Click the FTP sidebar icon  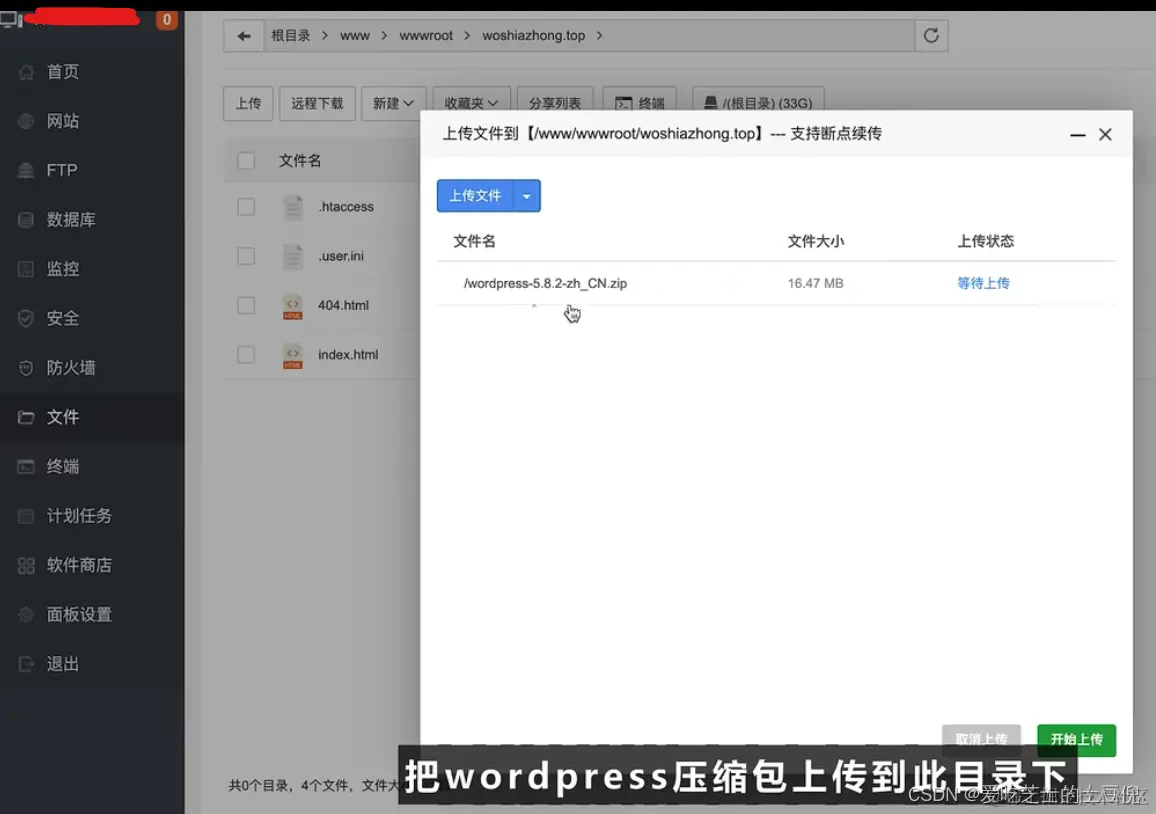click(26, 170)
